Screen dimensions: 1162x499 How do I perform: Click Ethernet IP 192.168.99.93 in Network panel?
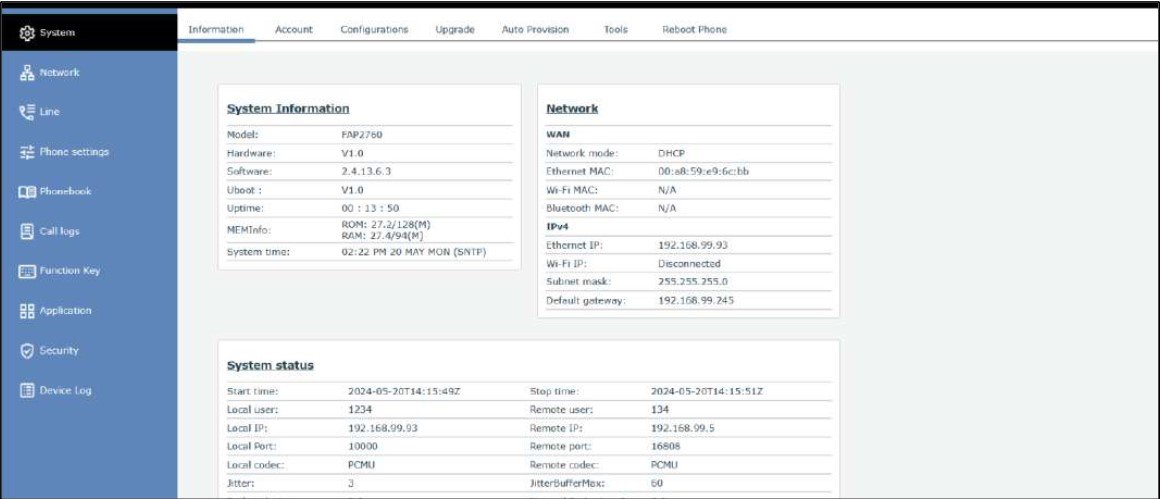click(x=691, y=245)
